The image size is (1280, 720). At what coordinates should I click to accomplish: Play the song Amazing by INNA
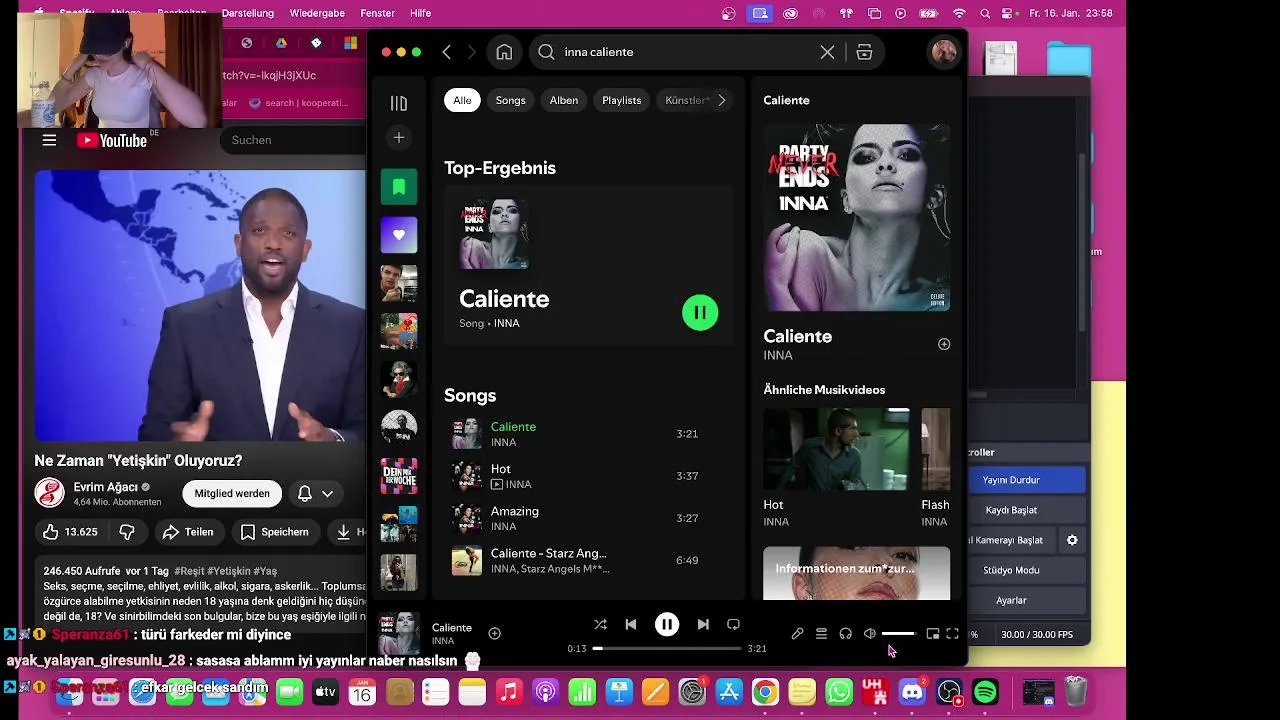point(588,518)
